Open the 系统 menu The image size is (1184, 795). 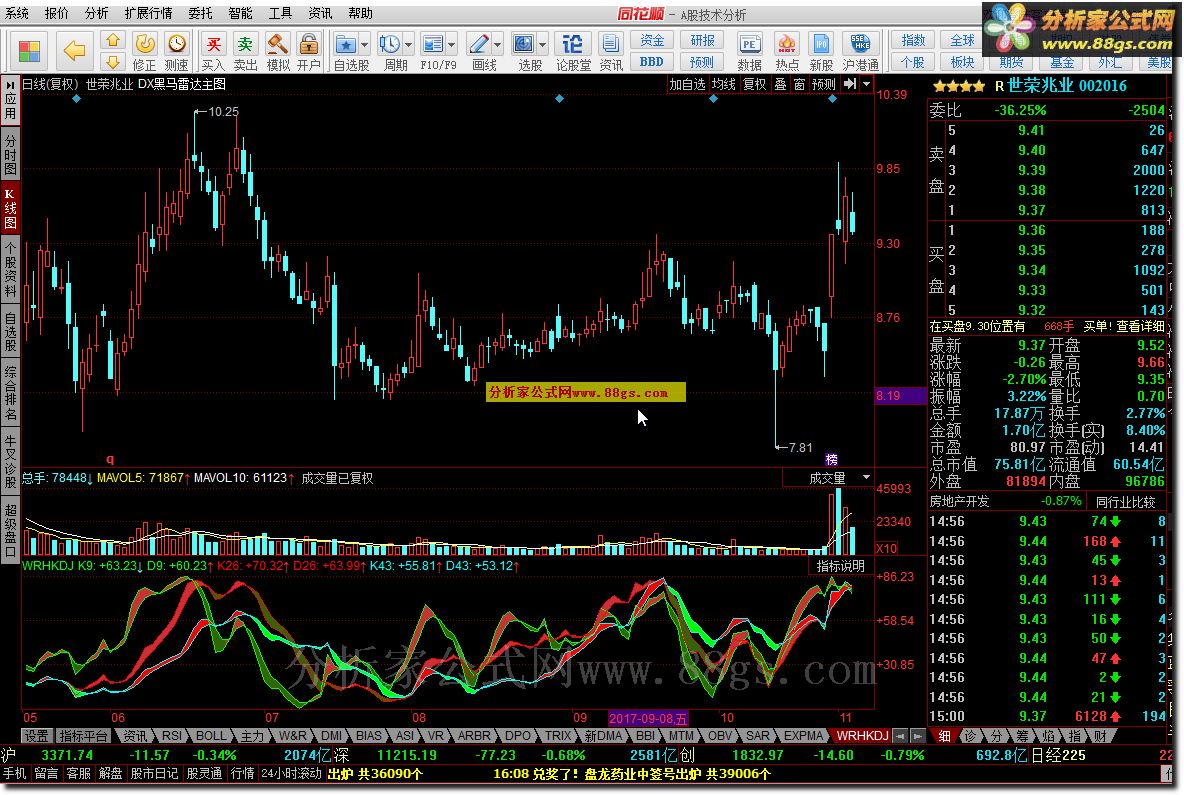pyautogui.click(x=17, y=13)
